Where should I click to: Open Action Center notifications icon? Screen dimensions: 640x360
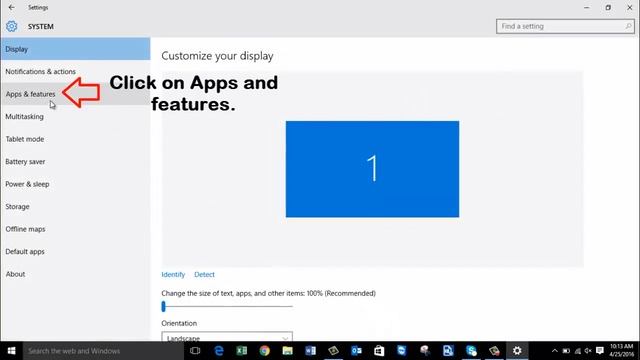600,351
